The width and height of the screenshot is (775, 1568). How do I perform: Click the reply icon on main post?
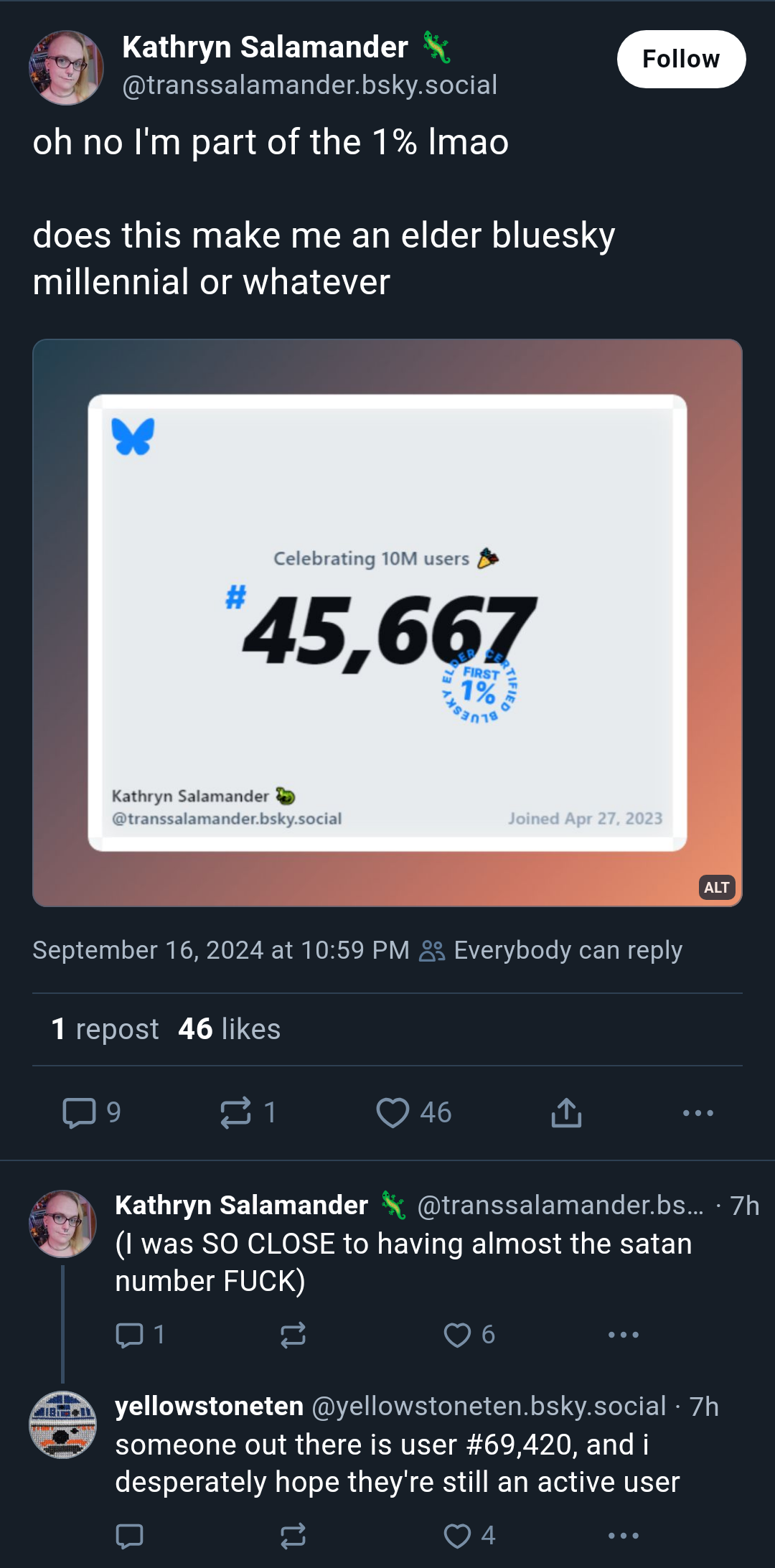[79, 1113]
